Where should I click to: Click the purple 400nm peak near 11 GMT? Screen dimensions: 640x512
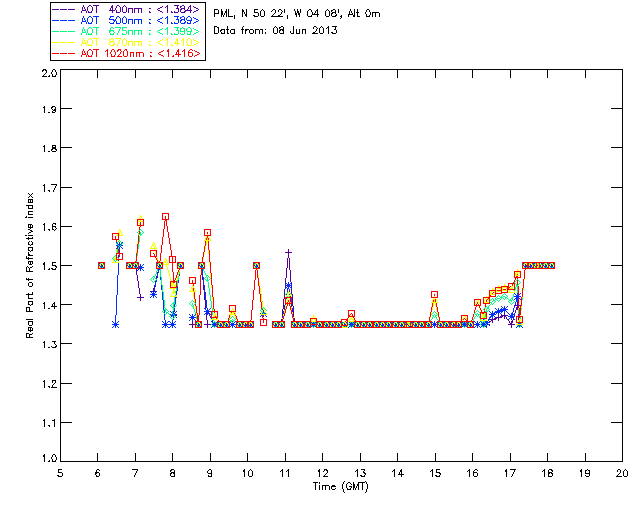[289, 253]
